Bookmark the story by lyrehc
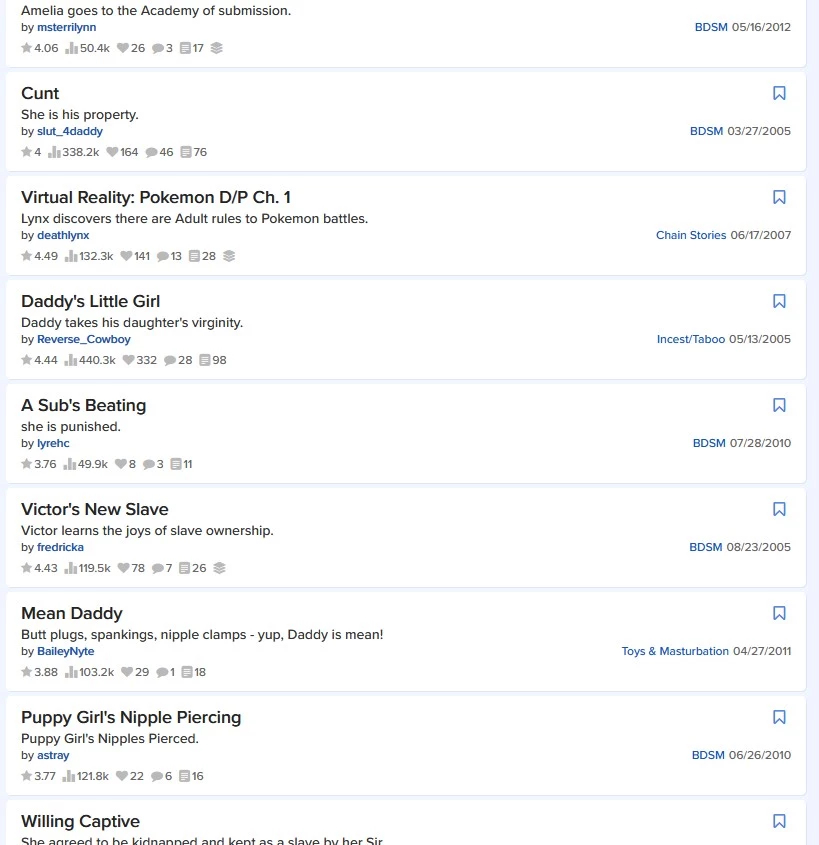Image resolution: width=819 pixels, height=845 pixels. (779, 405)
